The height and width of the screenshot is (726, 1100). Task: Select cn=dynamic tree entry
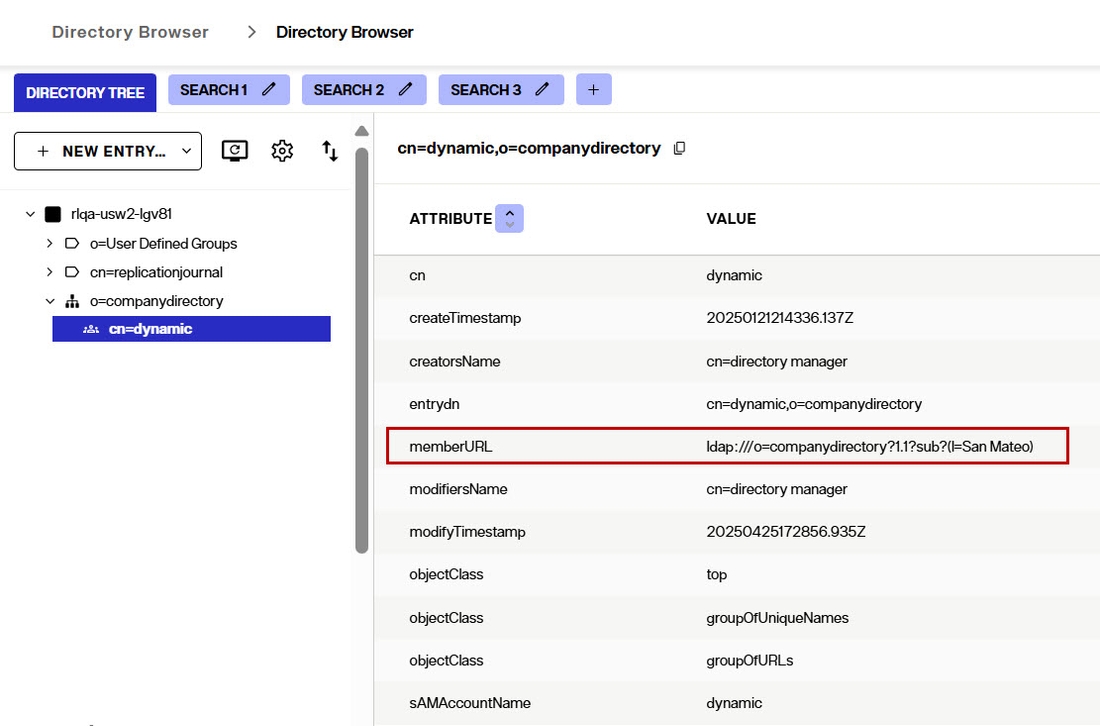tap(192, 329)
